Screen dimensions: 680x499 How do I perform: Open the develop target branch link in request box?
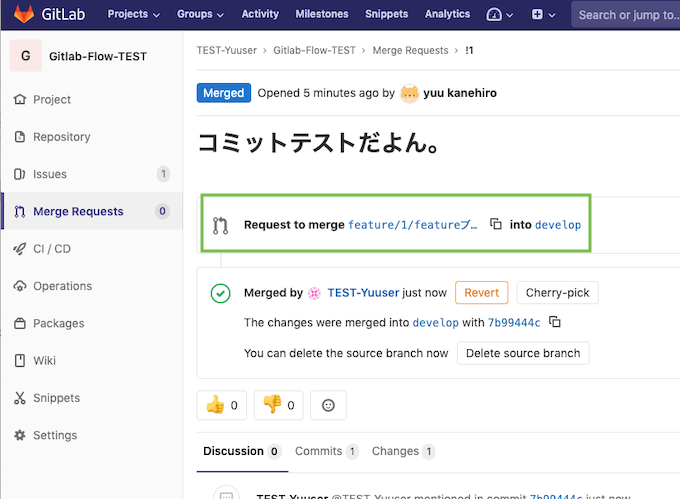click(x=558, y=225)
